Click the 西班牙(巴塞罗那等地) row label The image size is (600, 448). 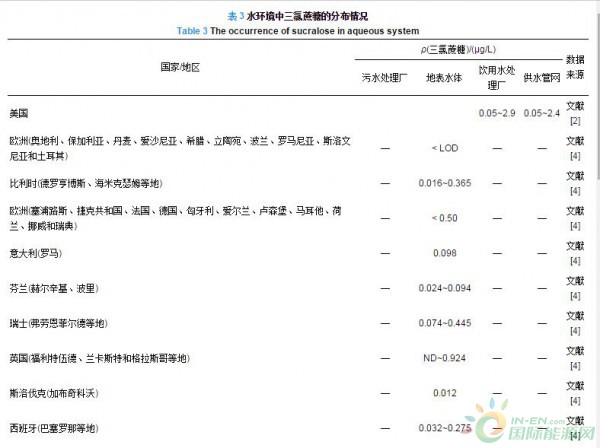click(54, 428)
